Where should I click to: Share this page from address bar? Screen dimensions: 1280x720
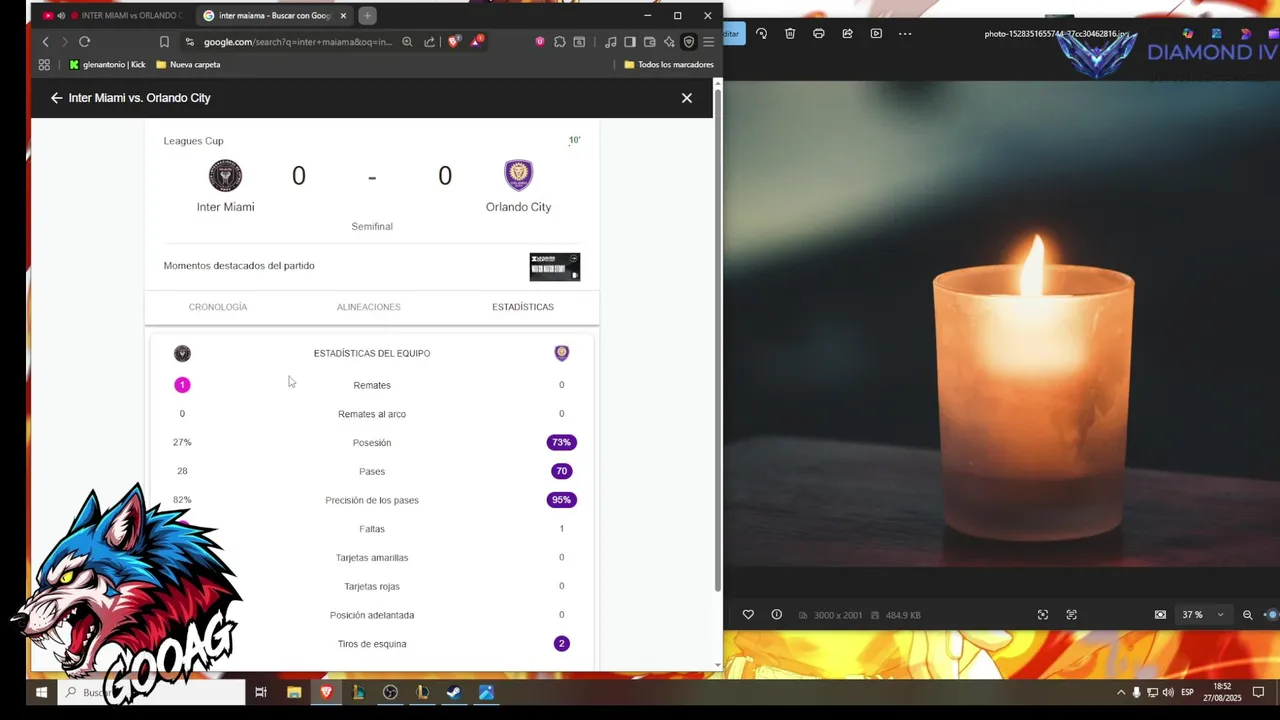pos(430,42)
